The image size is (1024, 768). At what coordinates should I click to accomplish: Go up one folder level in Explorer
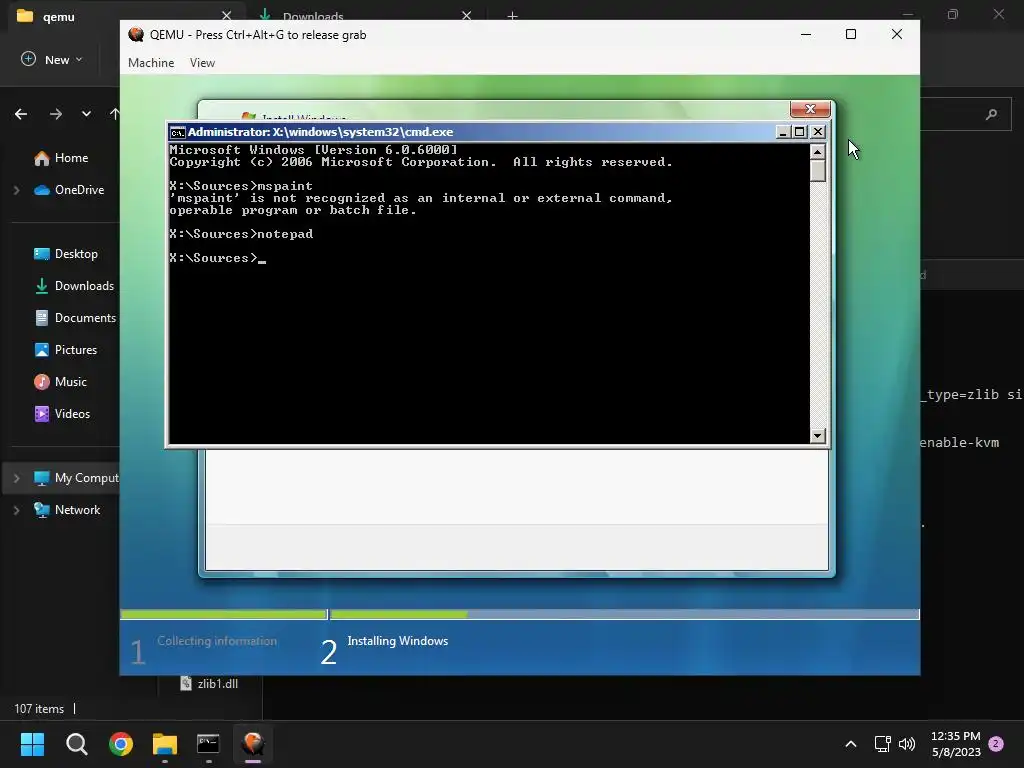tap(115, 114)
